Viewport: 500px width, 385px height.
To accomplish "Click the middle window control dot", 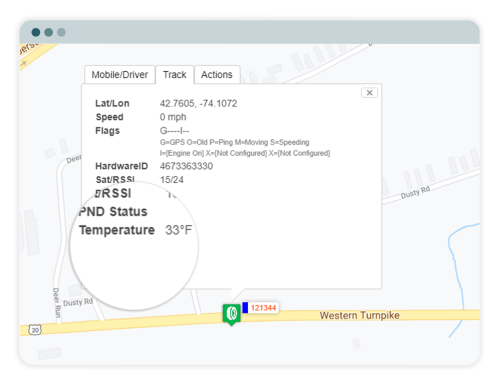I will pyautogui.click(x=49, y=32).
